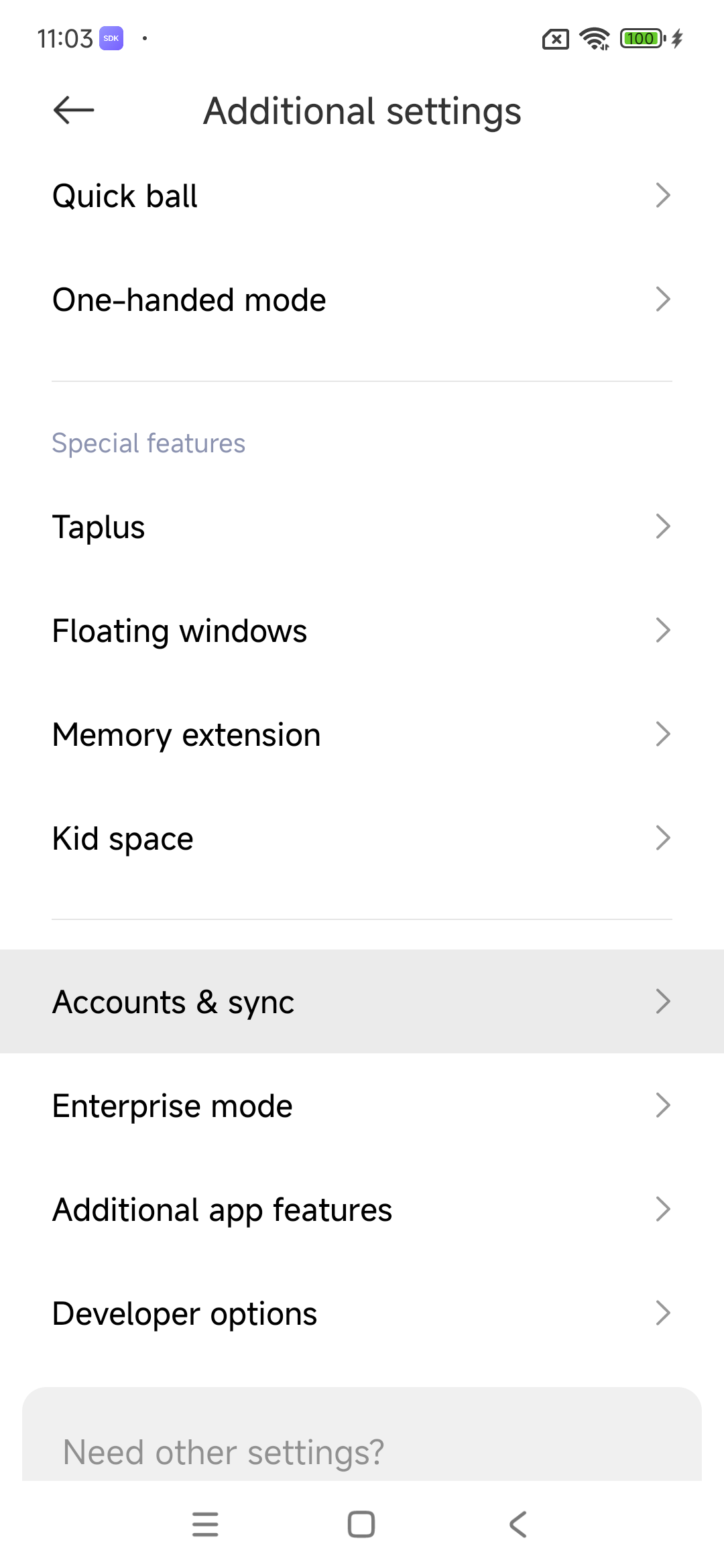Open Floating windows settings
Screen dimensions: 724x1568
(362, 631)
